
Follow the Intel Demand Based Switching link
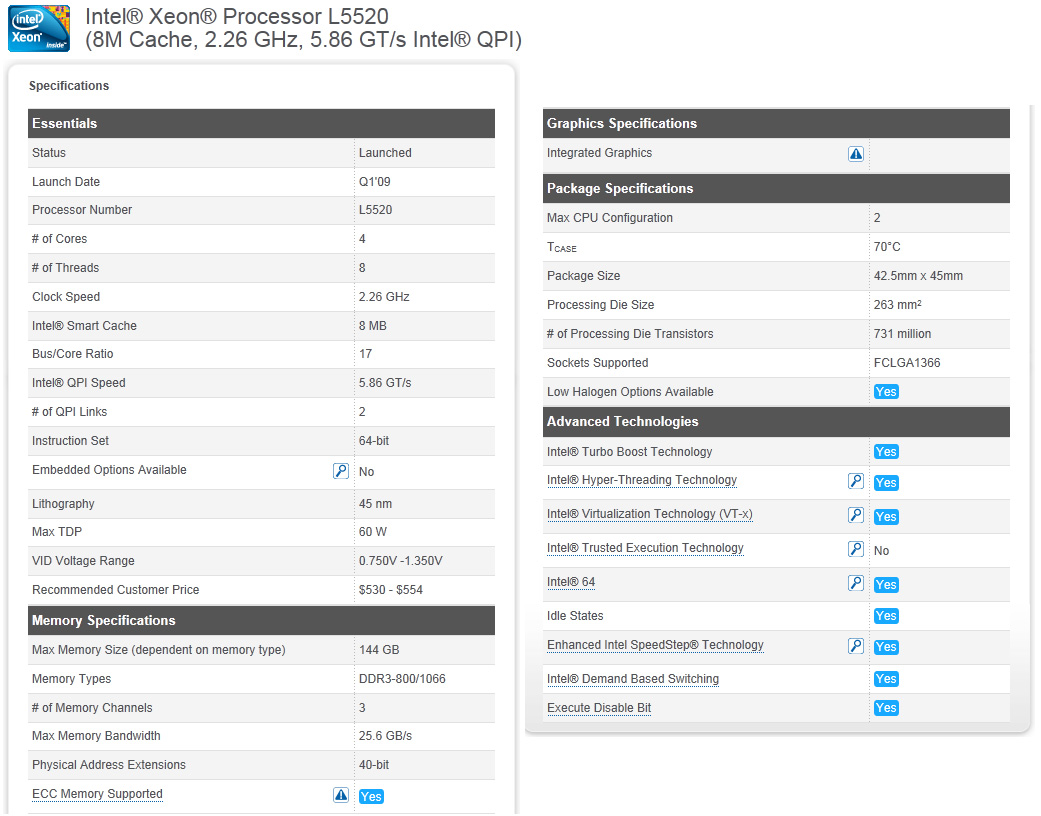633,679
